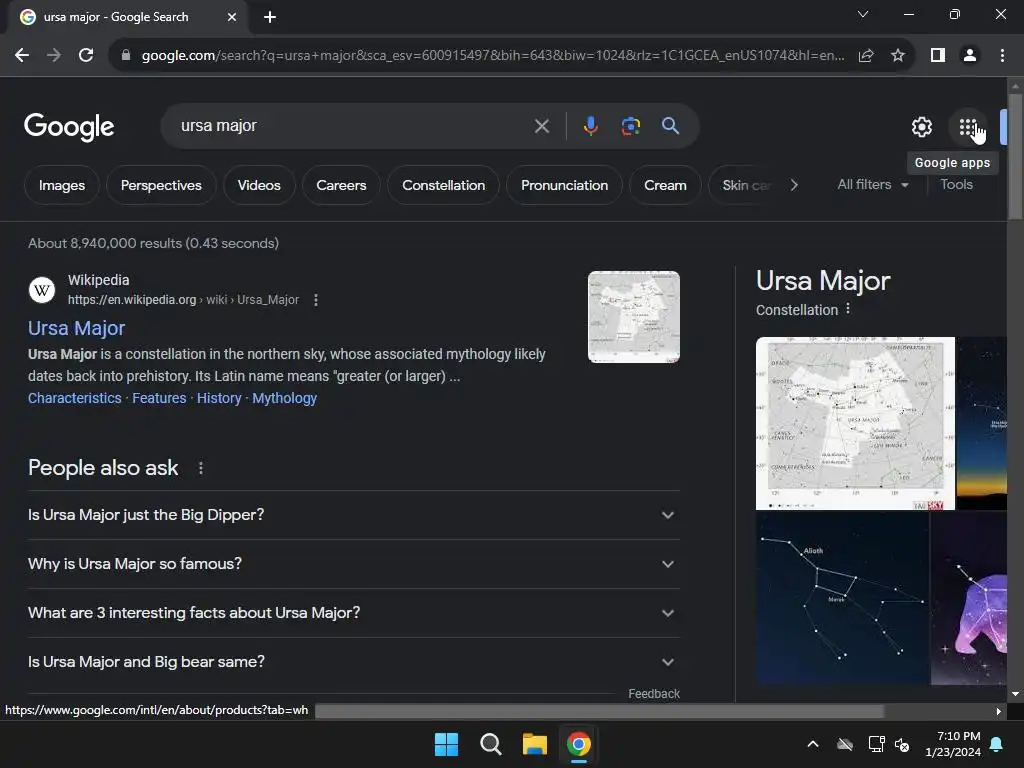Expand 'Is Ursa Major just the Big Dipper?'
The width and height of the screenshot is (1024, 768).
[x=353, y=515]
